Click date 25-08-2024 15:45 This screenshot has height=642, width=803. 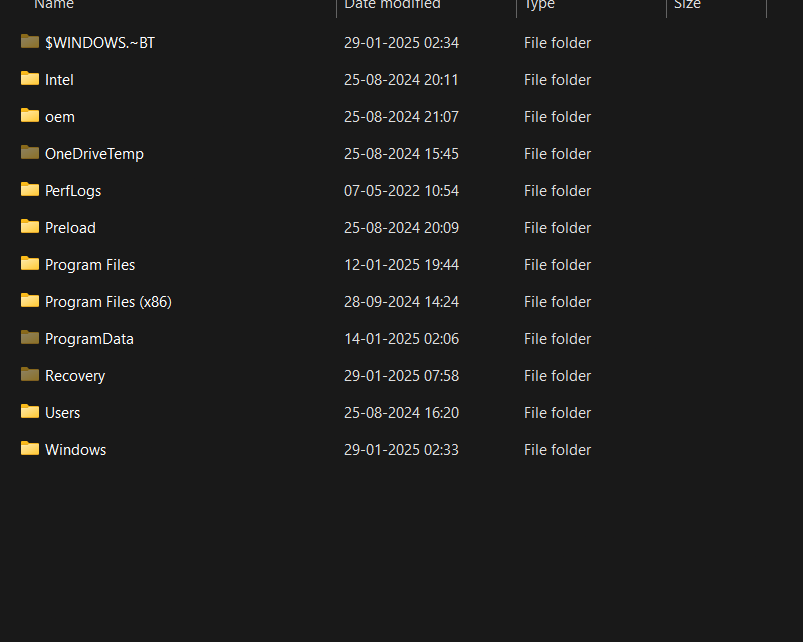(402, 154)
